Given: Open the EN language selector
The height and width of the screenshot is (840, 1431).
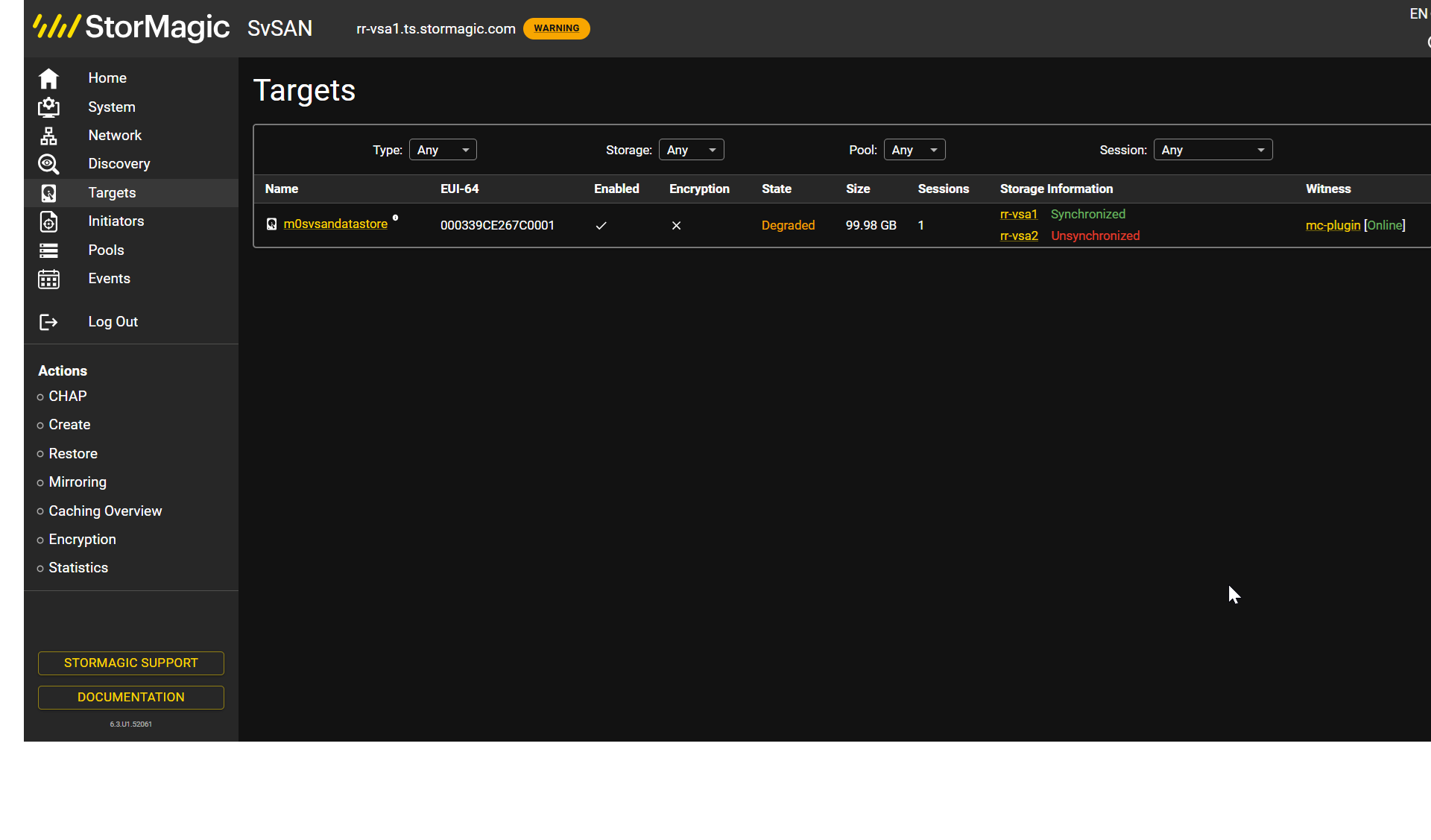Looking at the screenshot, I should click(x=1418, y=14).
